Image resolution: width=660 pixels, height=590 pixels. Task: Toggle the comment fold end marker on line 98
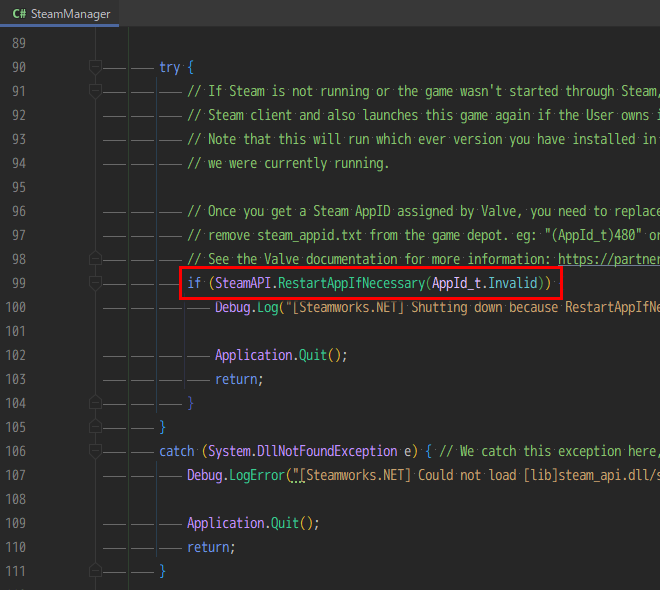click(96, 258)
